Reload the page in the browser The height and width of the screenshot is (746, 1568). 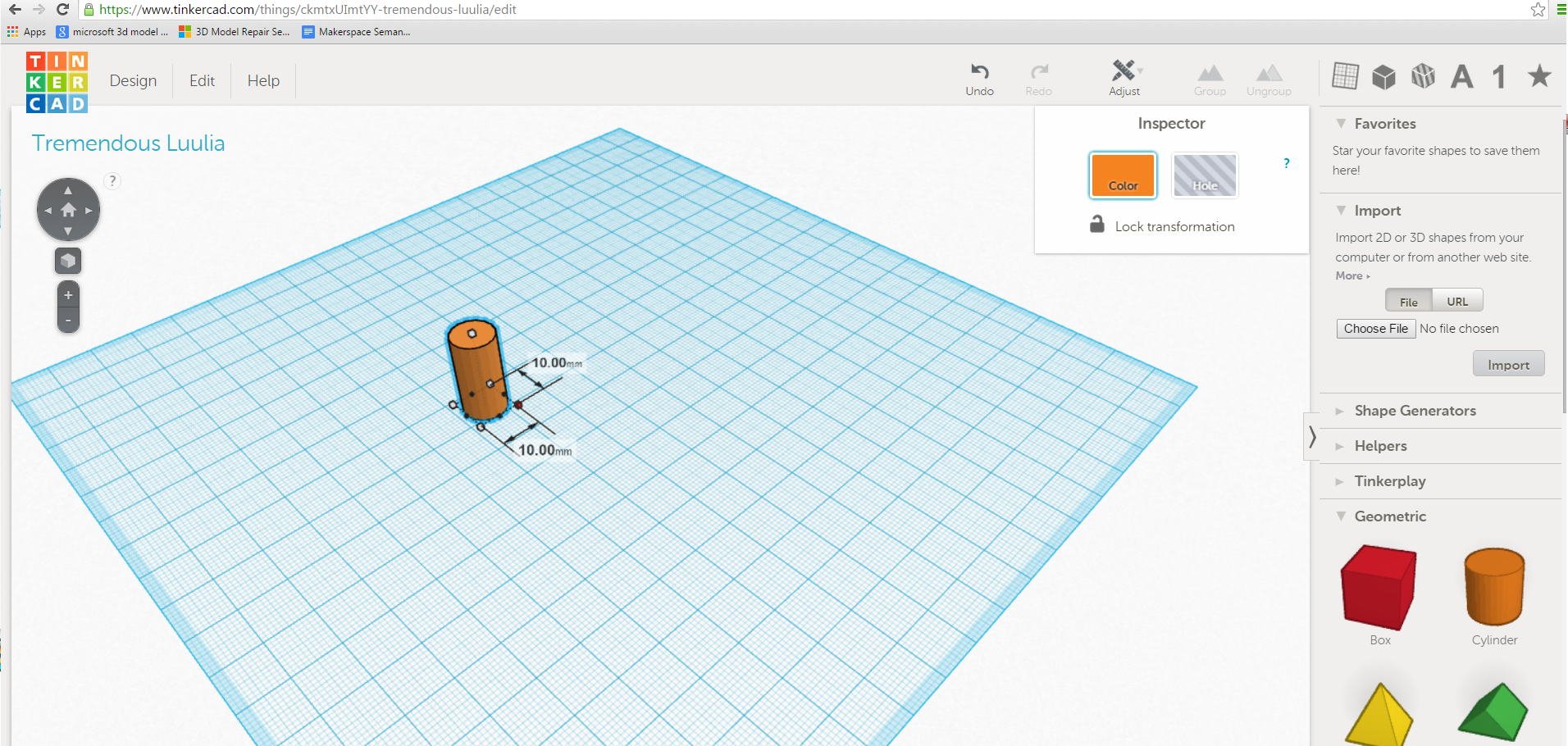click(62, 10)
